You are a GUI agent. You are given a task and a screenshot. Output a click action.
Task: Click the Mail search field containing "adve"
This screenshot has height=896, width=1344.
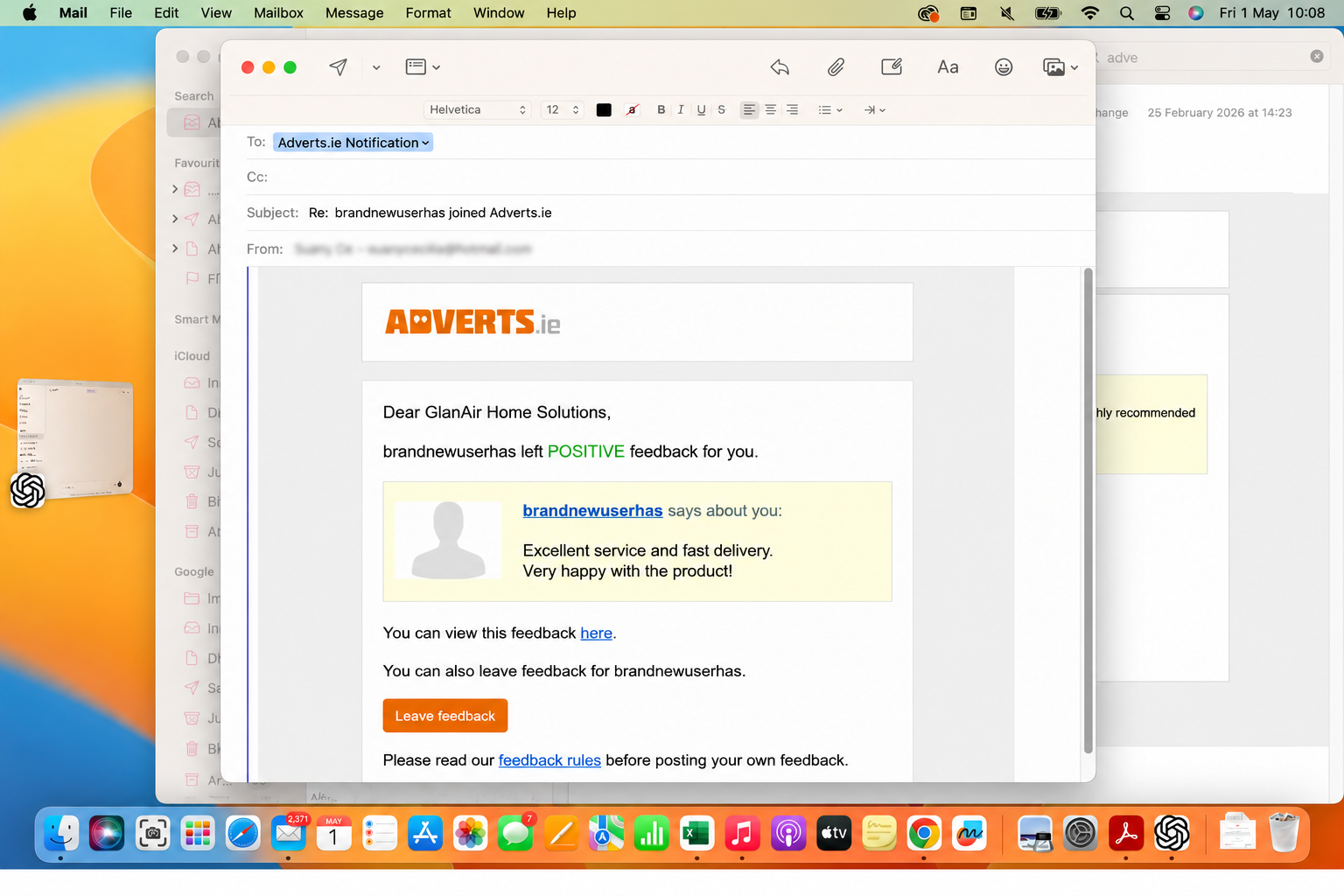(x=1207, y=57)
